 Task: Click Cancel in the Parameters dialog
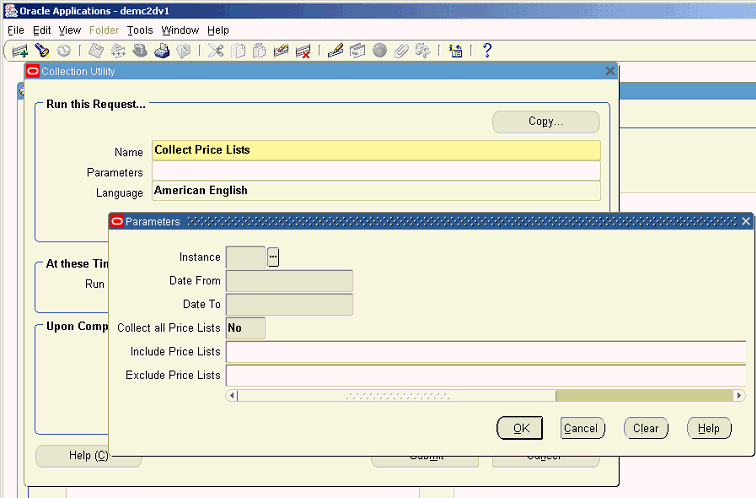582,428
